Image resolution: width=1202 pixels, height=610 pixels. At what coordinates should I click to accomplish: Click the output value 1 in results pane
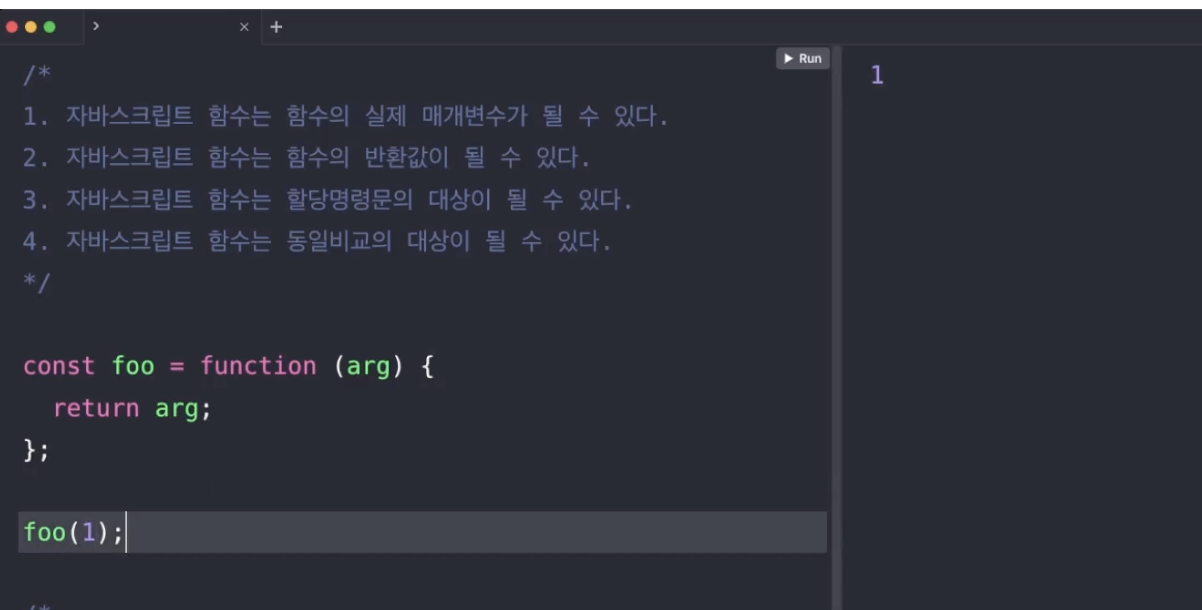pyautogui.click(x=877, y=75)
